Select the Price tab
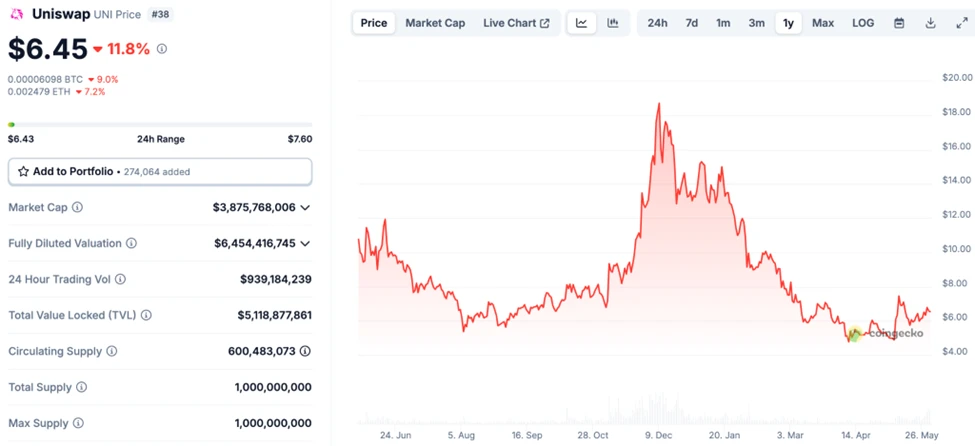Viewport: 975px width, 446px height. (x=374, y=23)
